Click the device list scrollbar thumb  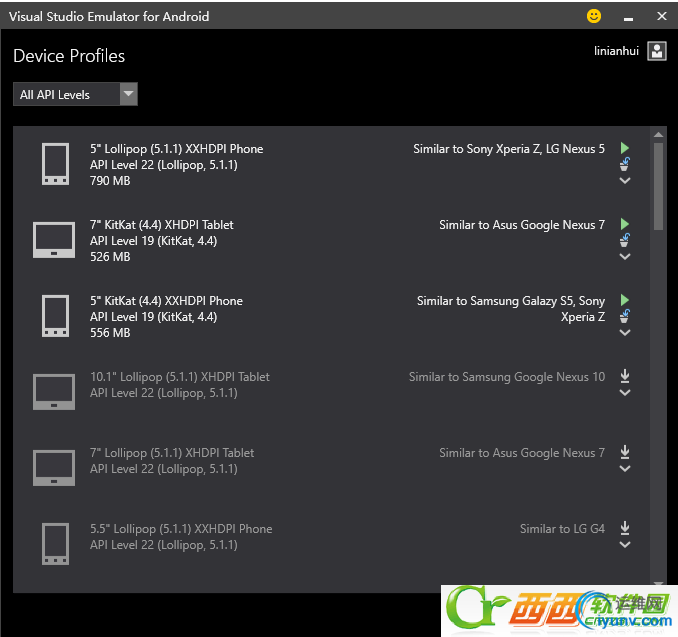pyautogui.click(x=658, y=187)
